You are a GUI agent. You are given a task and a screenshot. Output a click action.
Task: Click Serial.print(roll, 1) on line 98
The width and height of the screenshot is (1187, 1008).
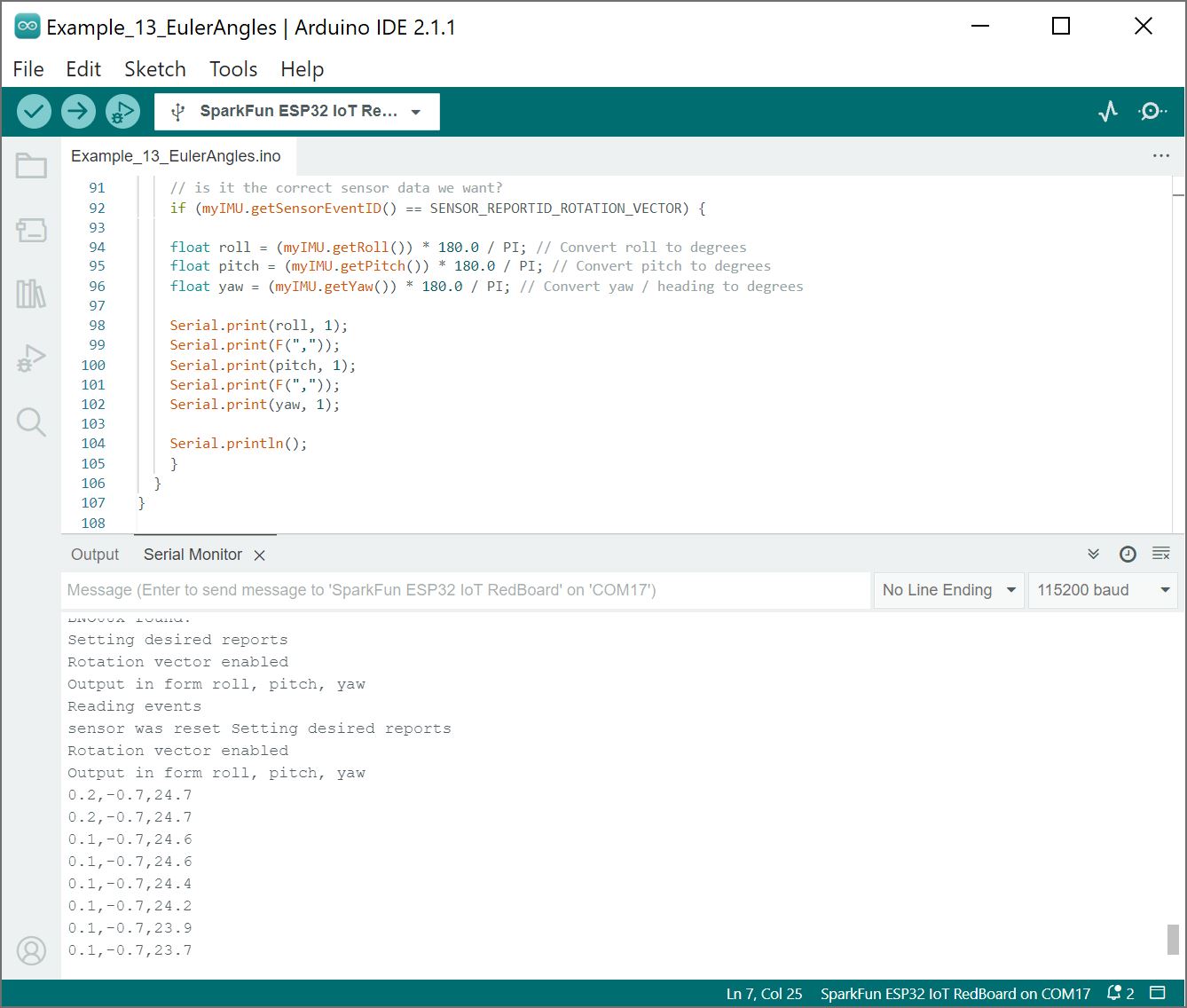[x=259, y=325]
